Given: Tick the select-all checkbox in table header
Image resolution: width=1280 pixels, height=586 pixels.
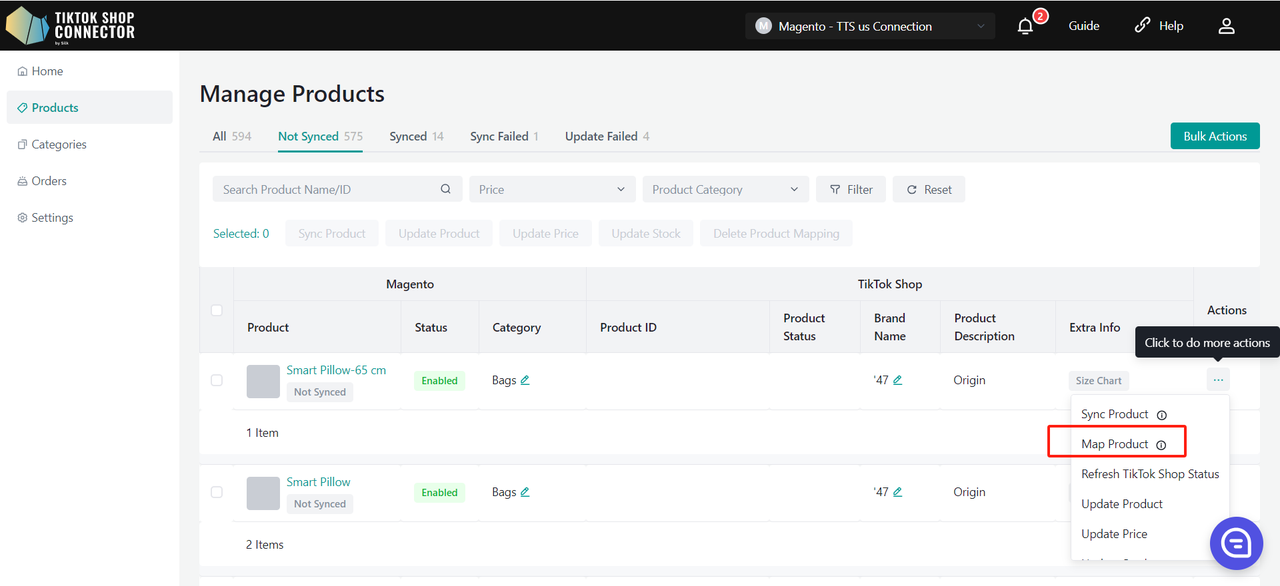Looking at the screenshot, I should [x=217, y=310].
